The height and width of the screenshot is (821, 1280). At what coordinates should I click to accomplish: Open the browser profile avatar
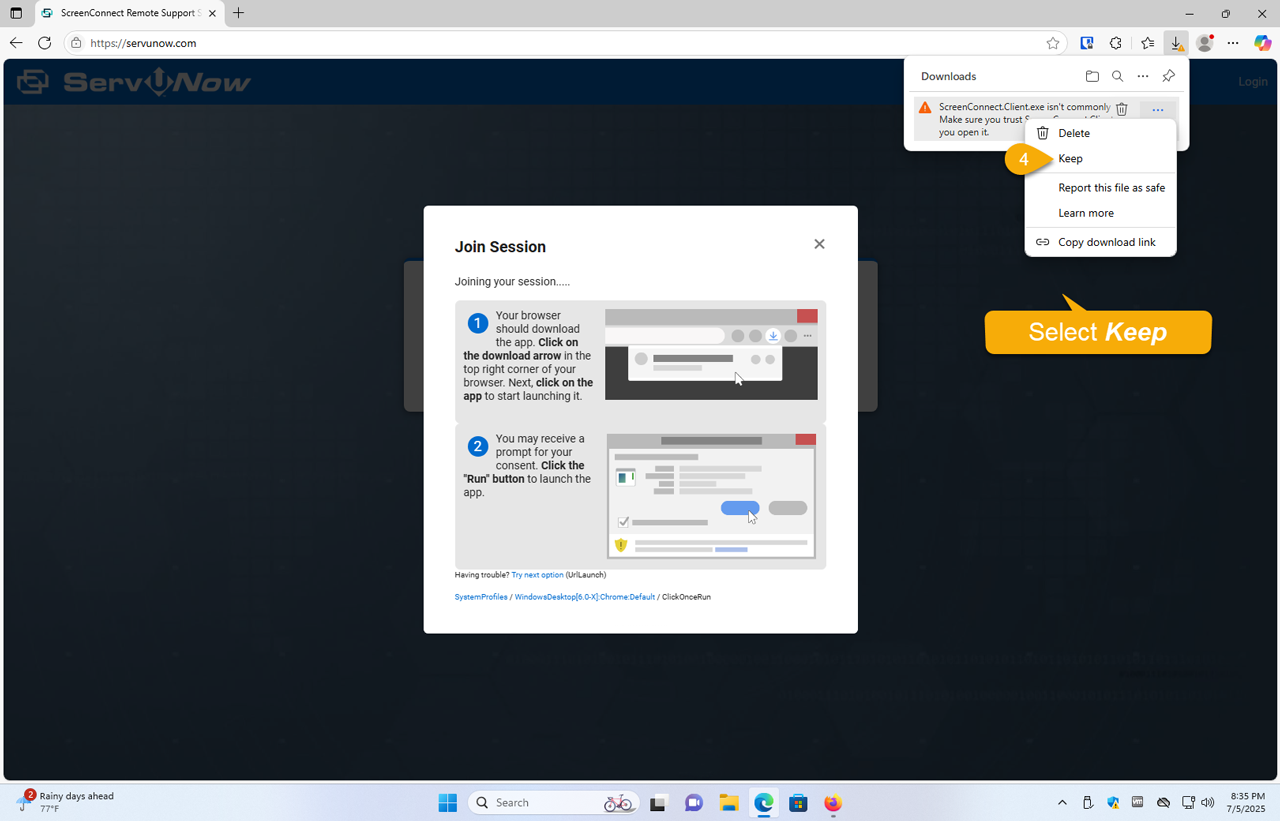1205,43
